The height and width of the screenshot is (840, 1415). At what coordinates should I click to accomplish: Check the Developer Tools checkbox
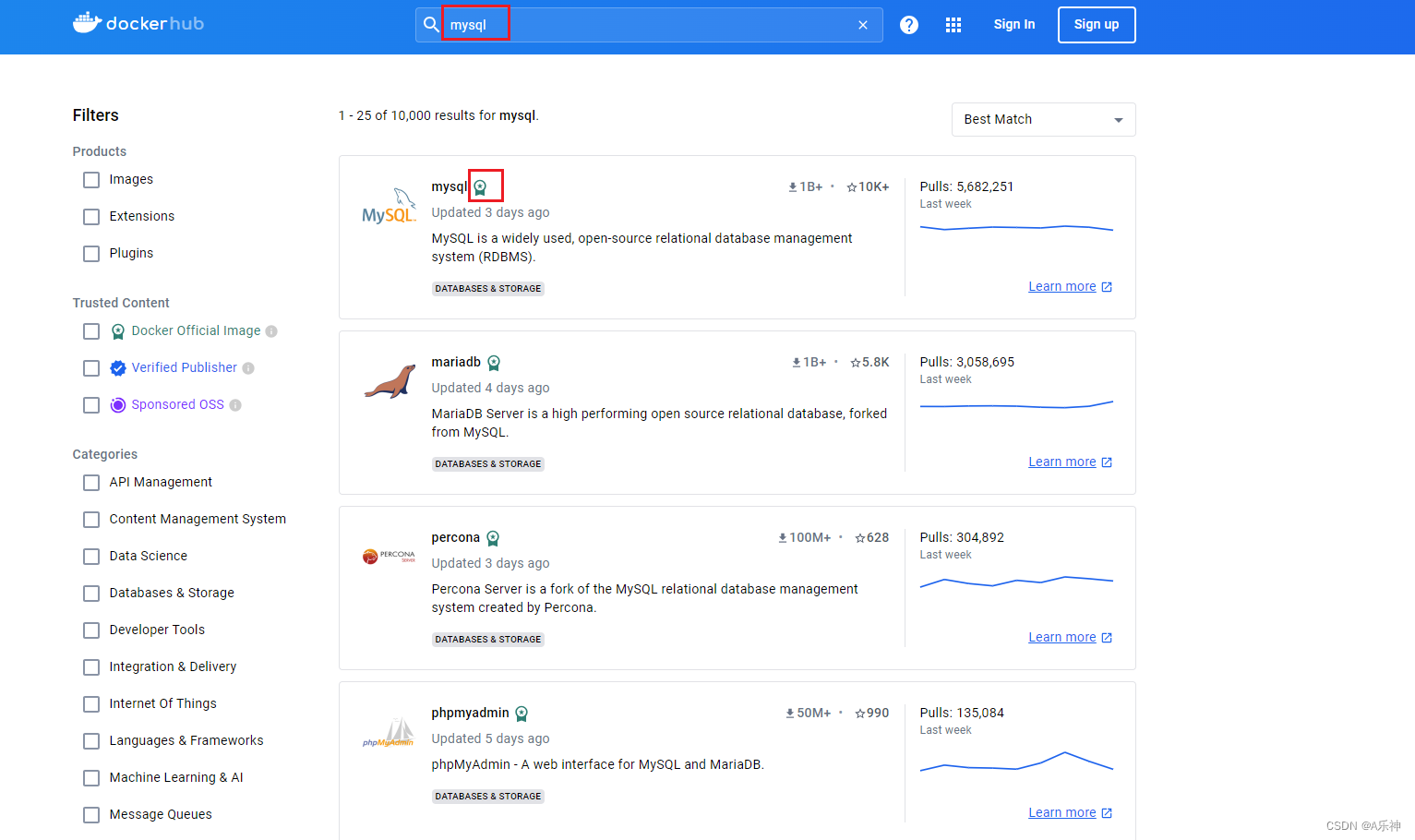point(91,630)
